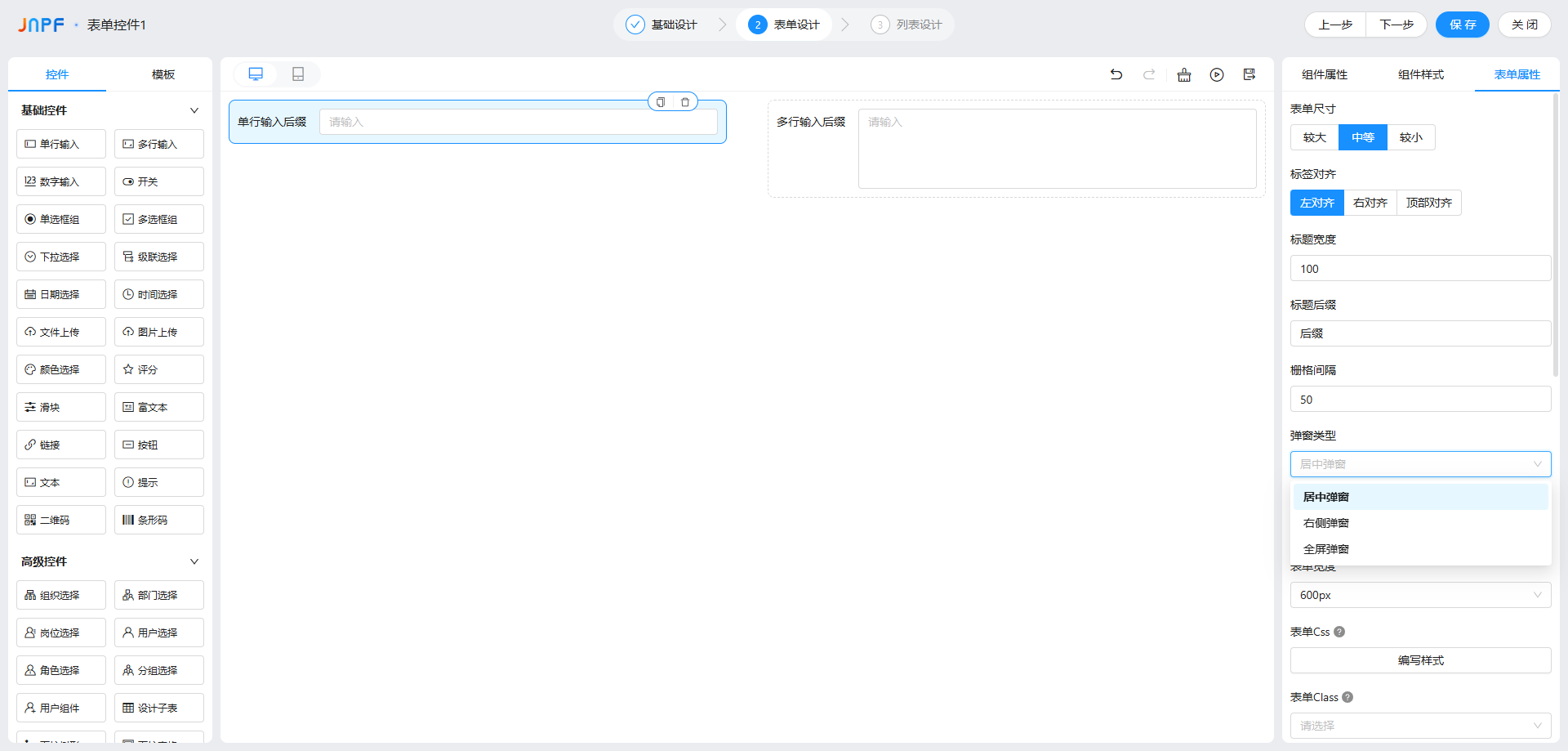
Task: Click the help icon beside 表单Css
Action: pos(1339,632)
